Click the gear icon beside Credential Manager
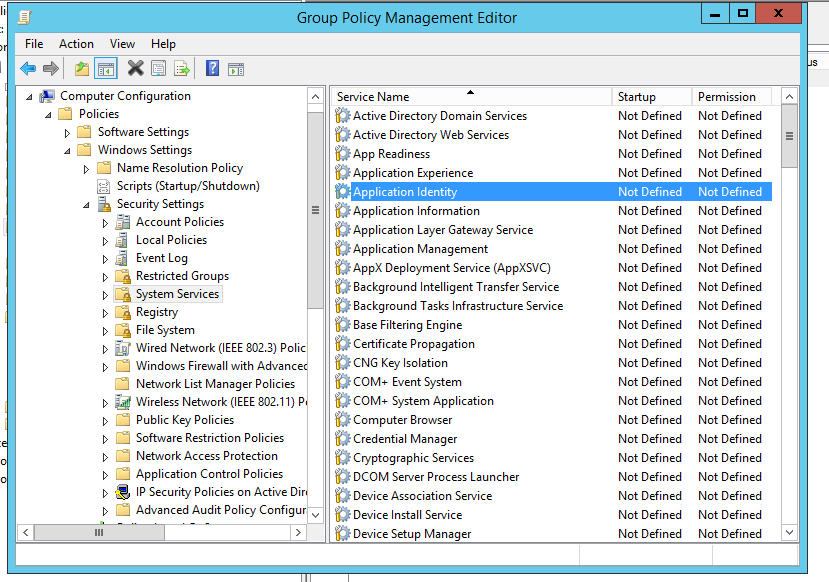Screen dimensions: 829x582 pos(343,439)
